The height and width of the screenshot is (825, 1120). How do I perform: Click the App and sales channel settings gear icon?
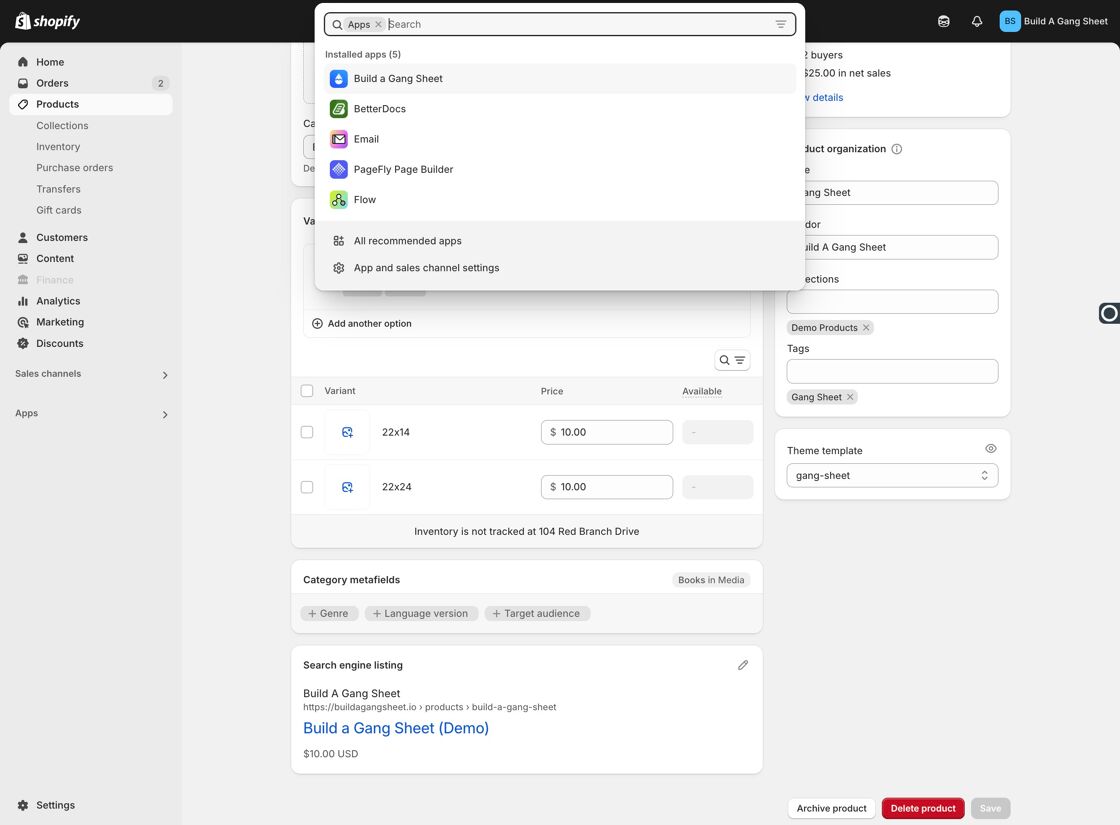pyautogui.click(x=339, y=268)
